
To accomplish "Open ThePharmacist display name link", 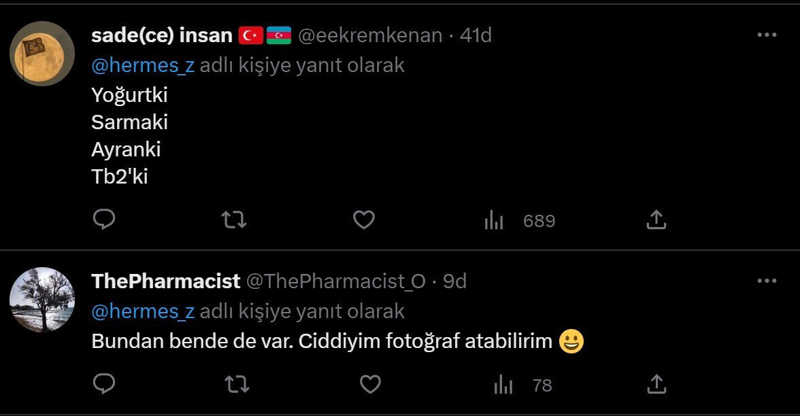I will click(x=165, y=282).
